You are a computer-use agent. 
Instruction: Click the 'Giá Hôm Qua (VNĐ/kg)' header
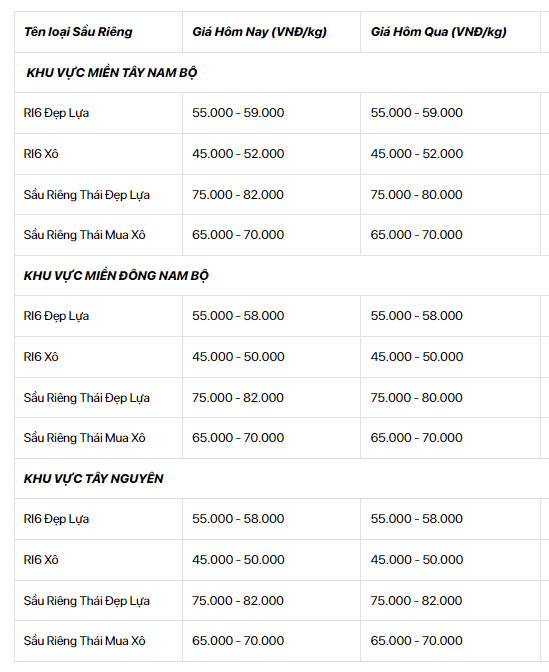tap(438, 32)
